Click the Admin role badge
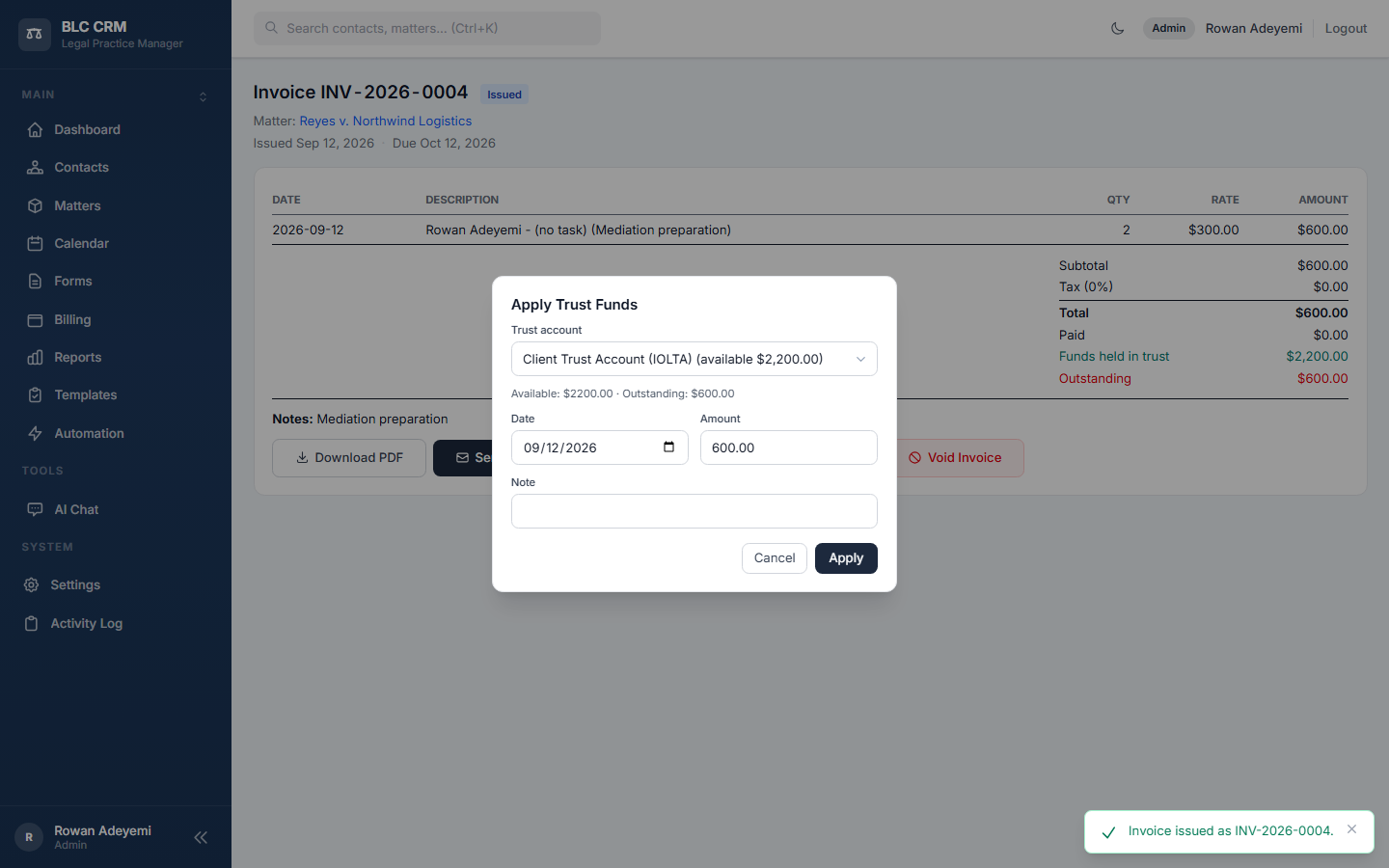 [1169, 29]
